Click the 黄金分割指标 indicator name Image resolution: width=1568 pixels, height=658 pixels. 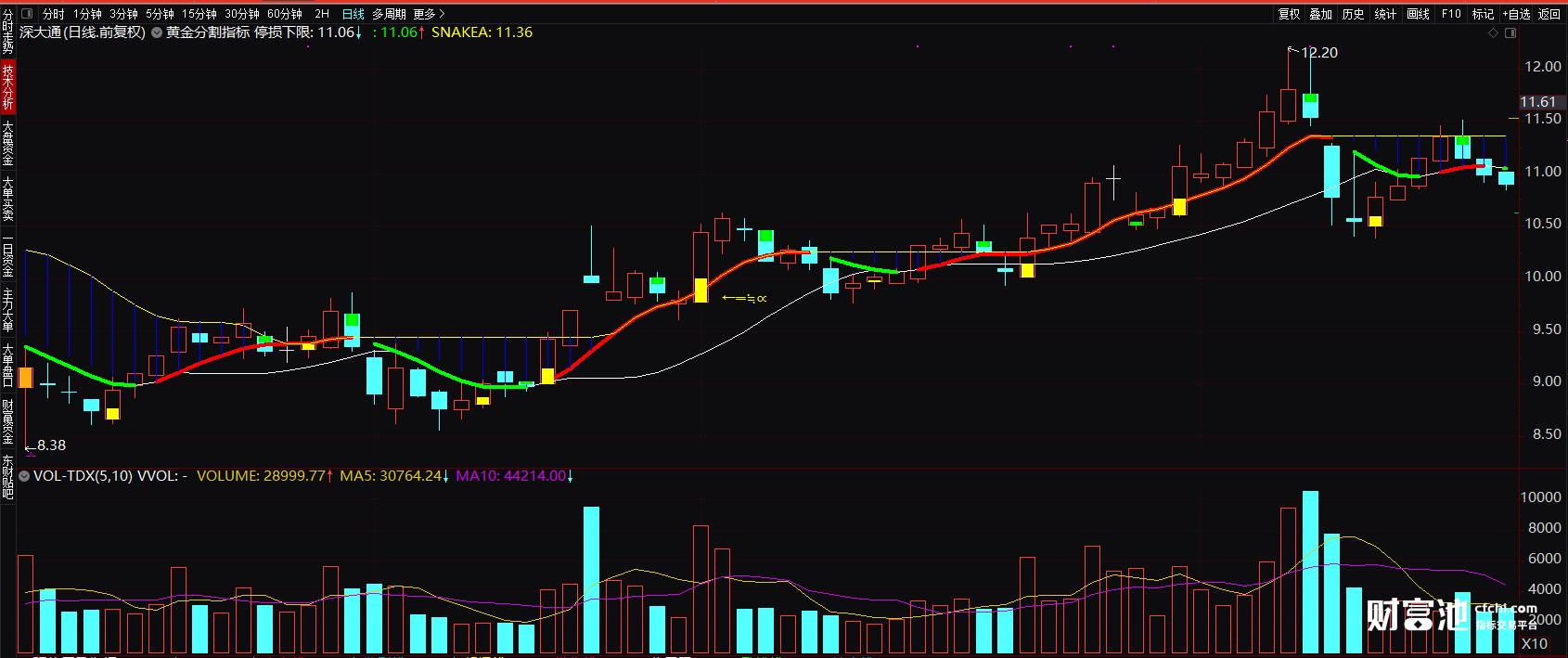point(208,32)
